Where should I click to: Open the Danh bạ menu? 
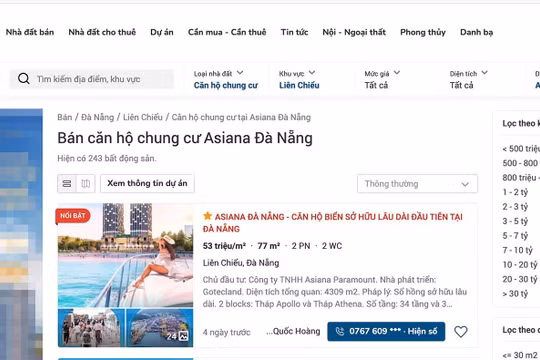coord(477,32)
